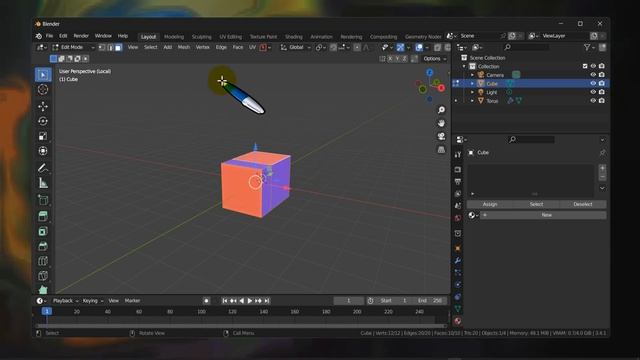The width and height of the screenshot is (640, 360).
Task: Click the current frame number field
Action: 349,301
